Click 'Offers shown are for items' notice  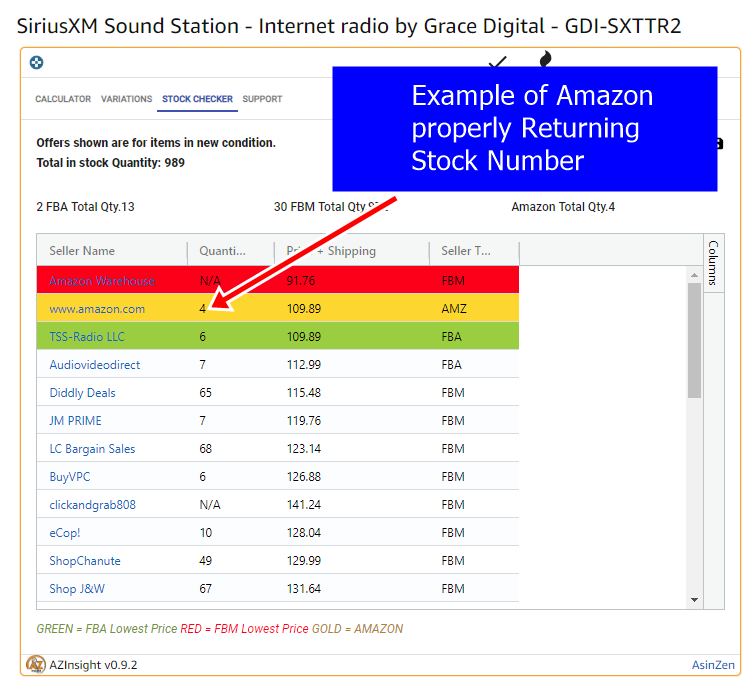(x=156, y=143)
